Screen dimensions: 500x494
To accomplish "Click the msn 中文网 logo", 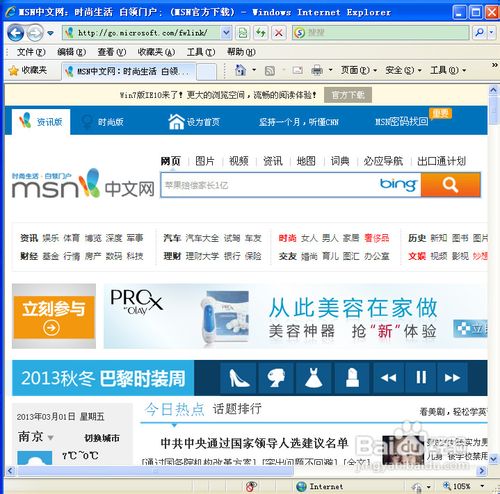I will coord(83,184).
